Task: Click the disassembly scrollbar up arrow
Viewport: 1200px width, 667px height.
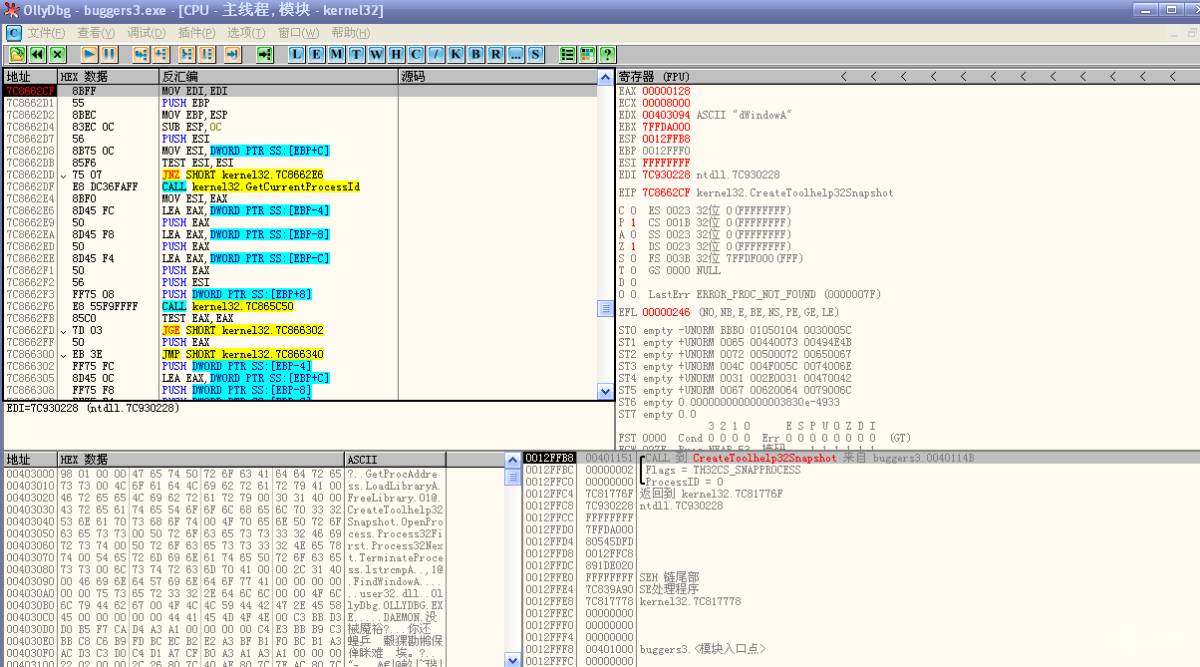Action: pyautogui.click(x=605, y=78)
